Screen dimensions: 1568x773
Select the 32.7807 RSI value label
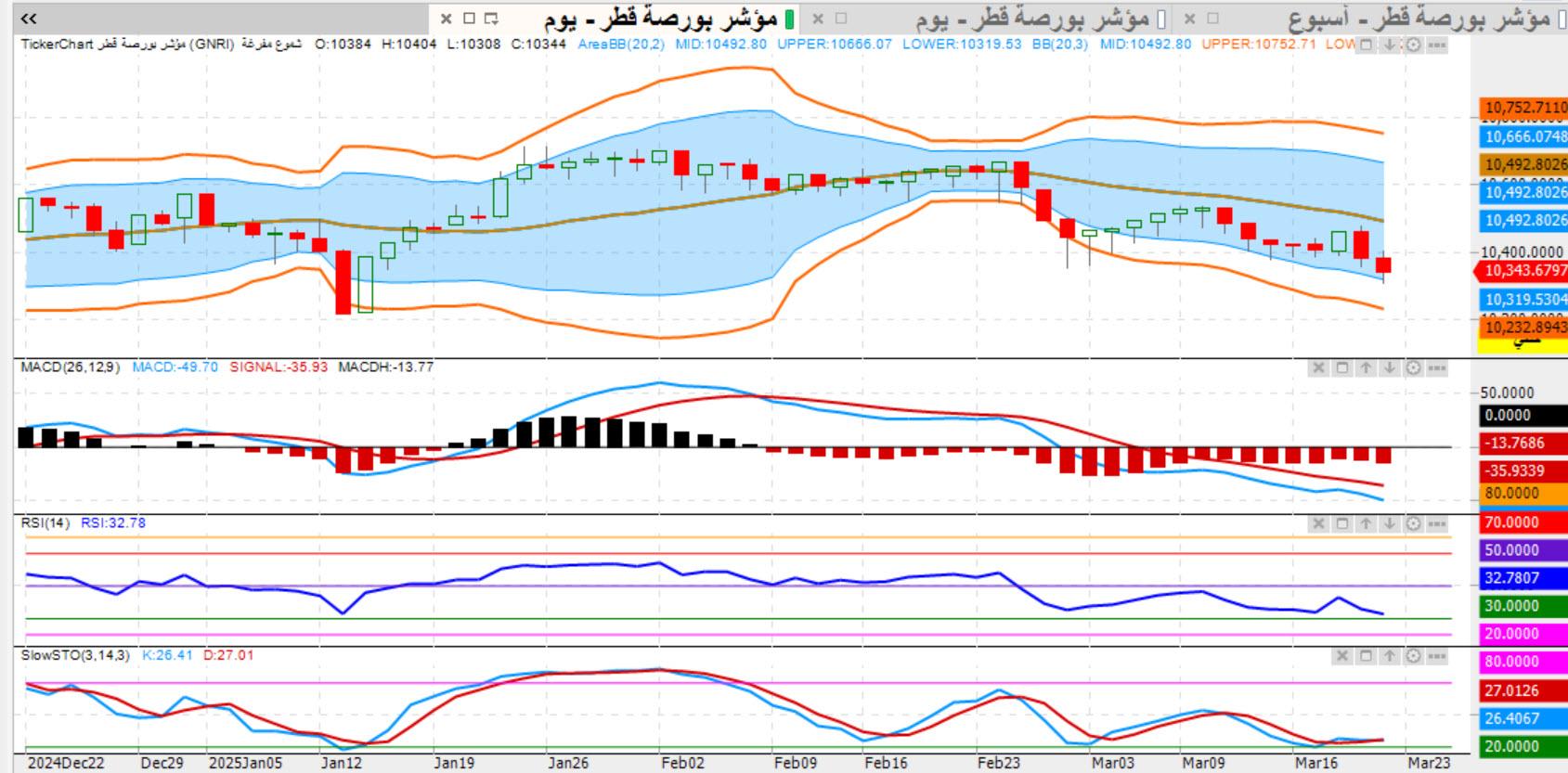1524,577
